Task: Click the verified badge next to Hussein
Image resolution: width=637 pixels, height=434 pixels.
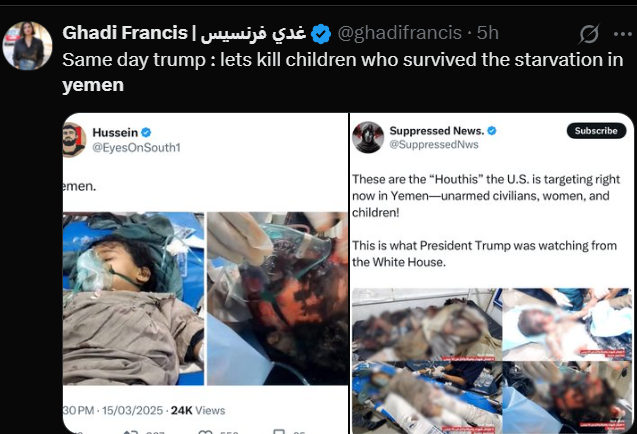Action: pyautogui.click(x=146, y=132)
